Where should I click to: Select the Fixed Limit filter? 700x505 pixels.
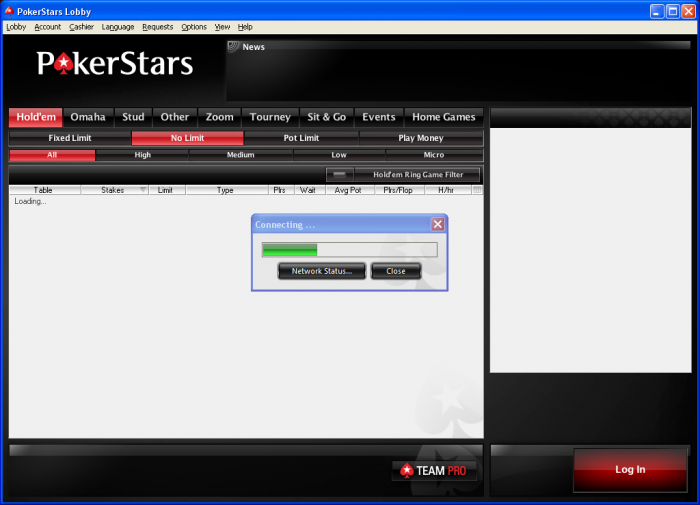tap(70, 138)
